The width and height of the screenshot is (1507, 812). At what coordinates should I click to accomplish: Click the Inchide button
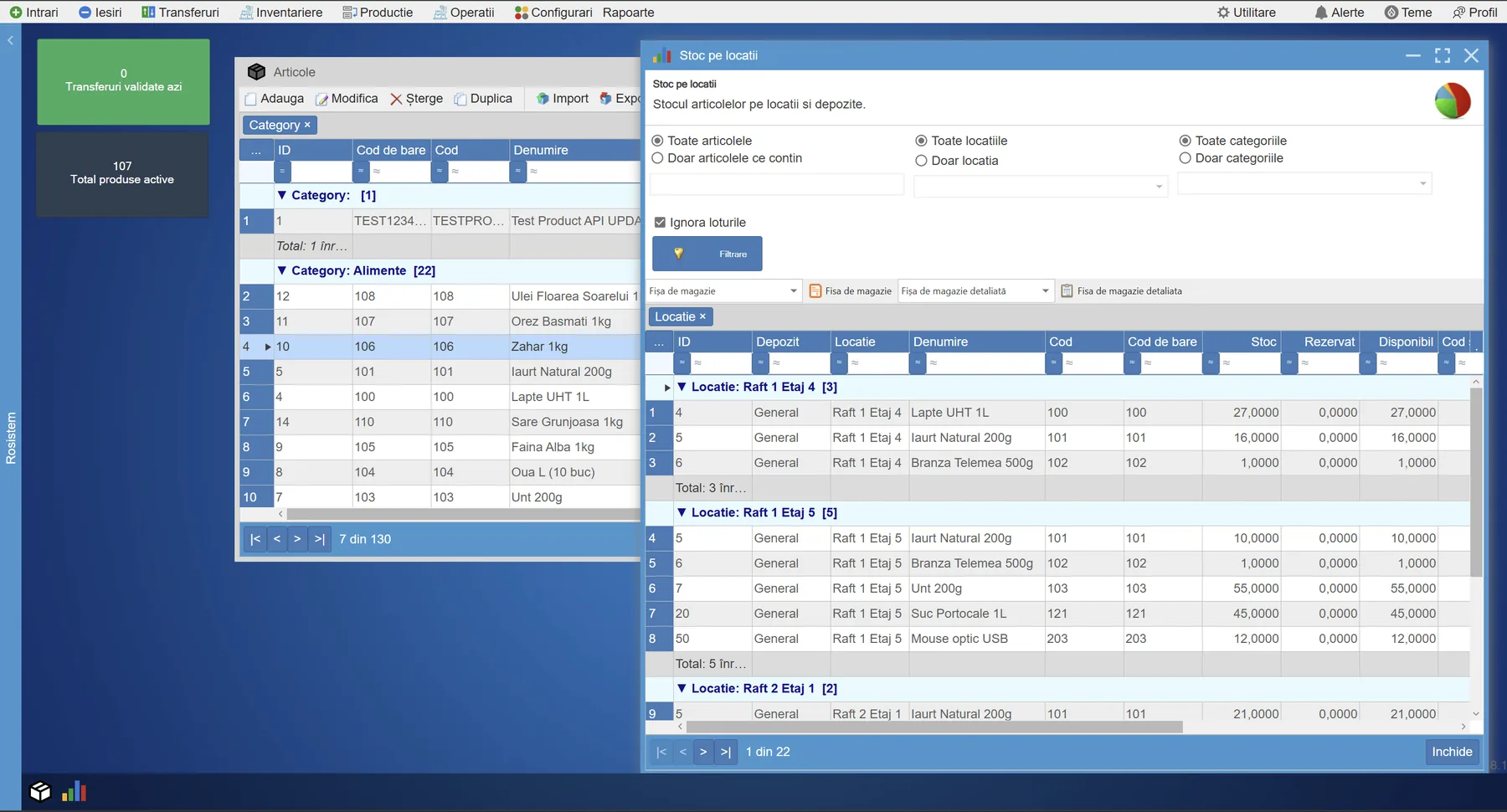tap(1452, 752)
